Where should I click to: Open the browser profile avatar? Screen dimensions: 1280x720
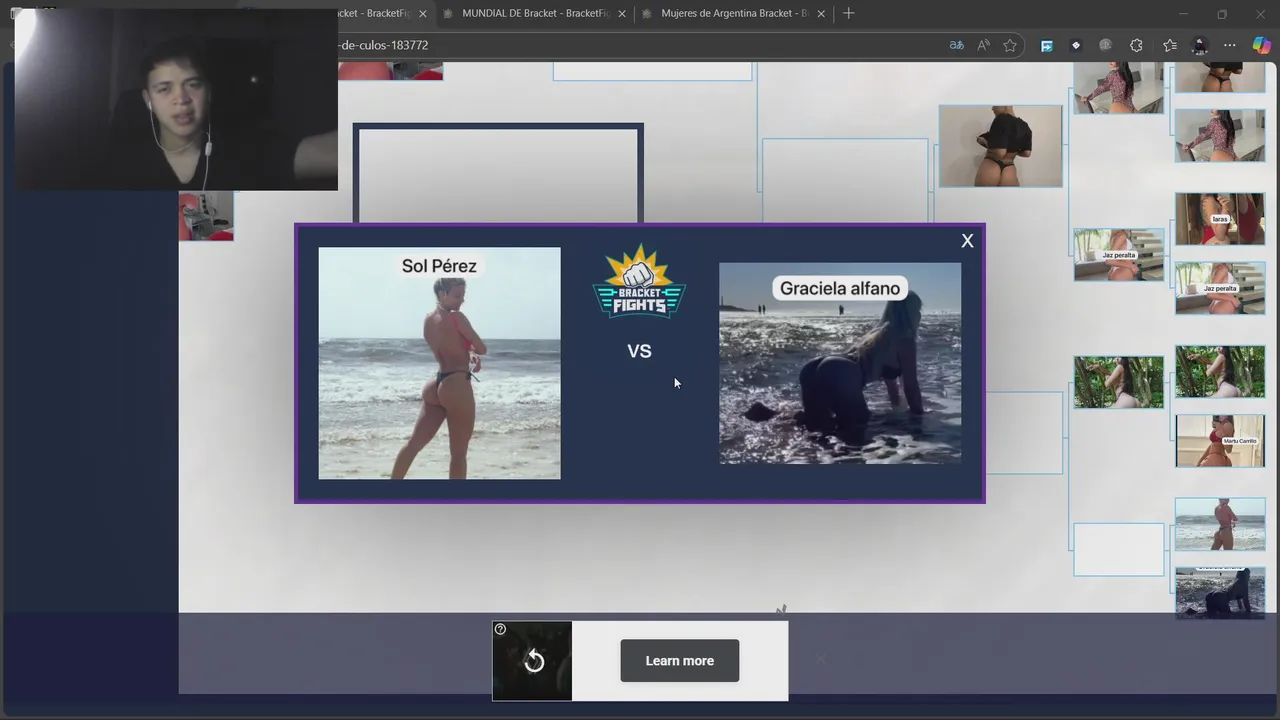pyautogui.click(x=1200, y=45)
